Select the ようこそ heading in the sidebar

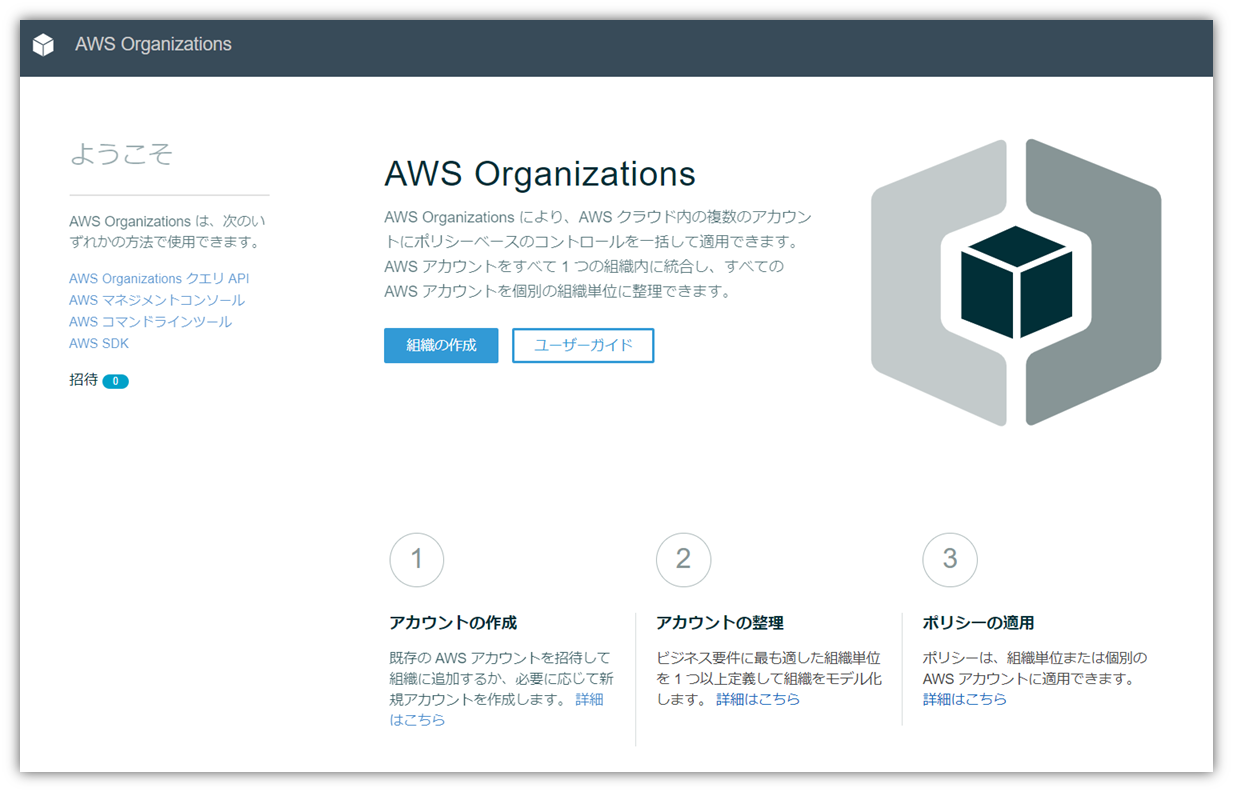point(120,154)
